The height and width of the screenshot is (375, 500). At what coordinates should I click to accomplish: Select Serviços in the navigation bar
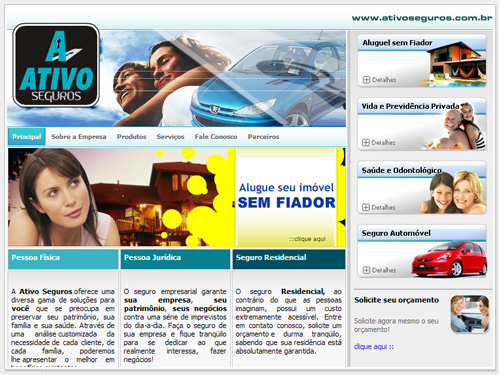click(x=170, y=137)
